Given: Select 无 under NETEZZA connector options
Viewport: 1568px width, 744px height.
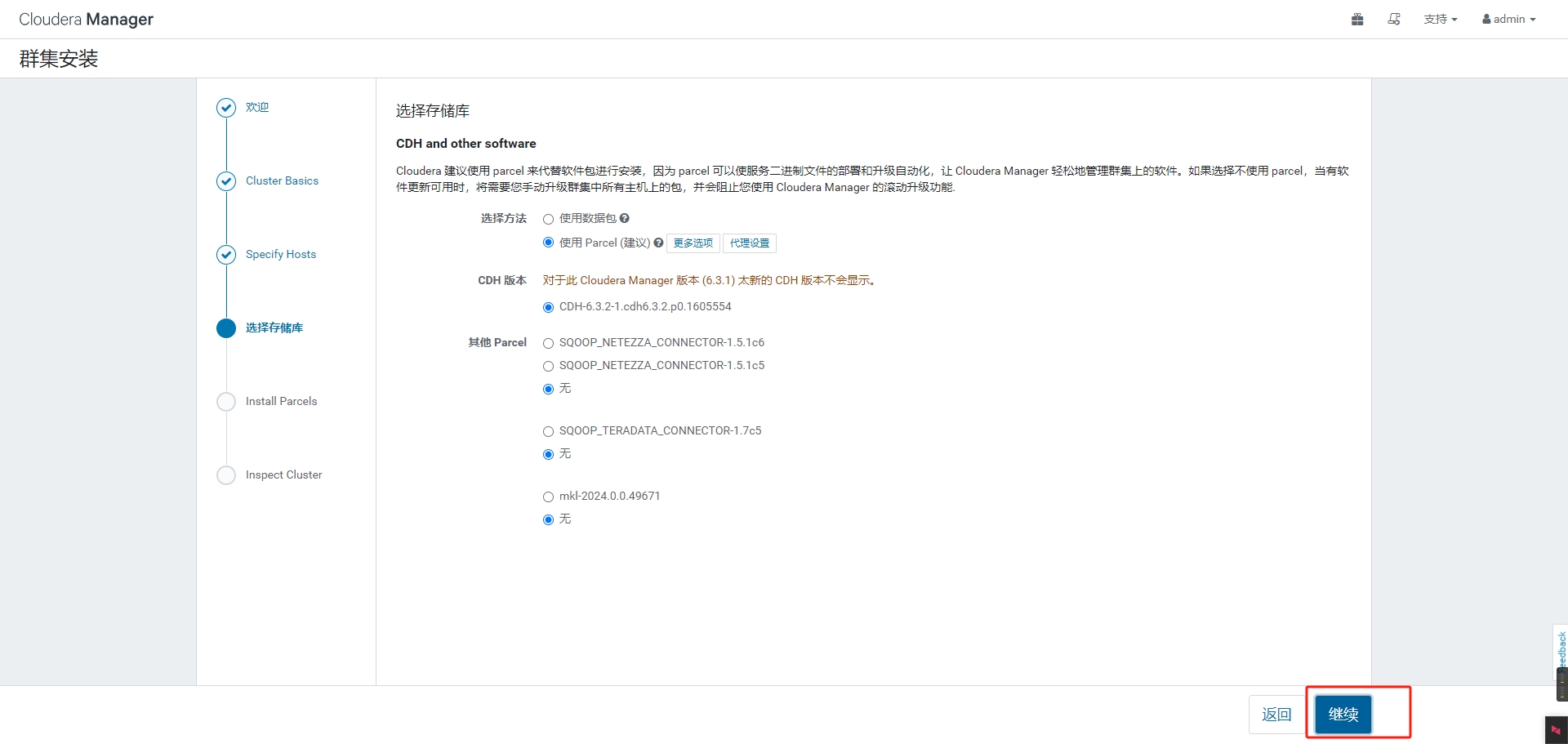Looking at the screenshot, I should coord(549,389).
